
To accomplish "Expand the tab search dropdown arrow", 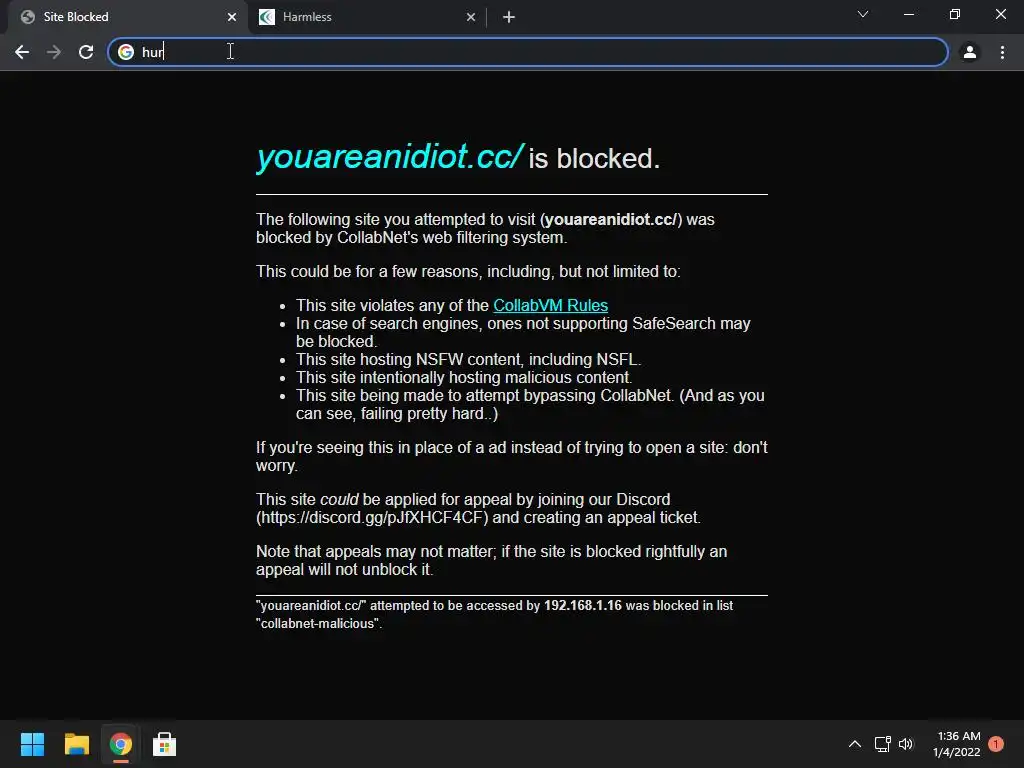I will 863,14.
